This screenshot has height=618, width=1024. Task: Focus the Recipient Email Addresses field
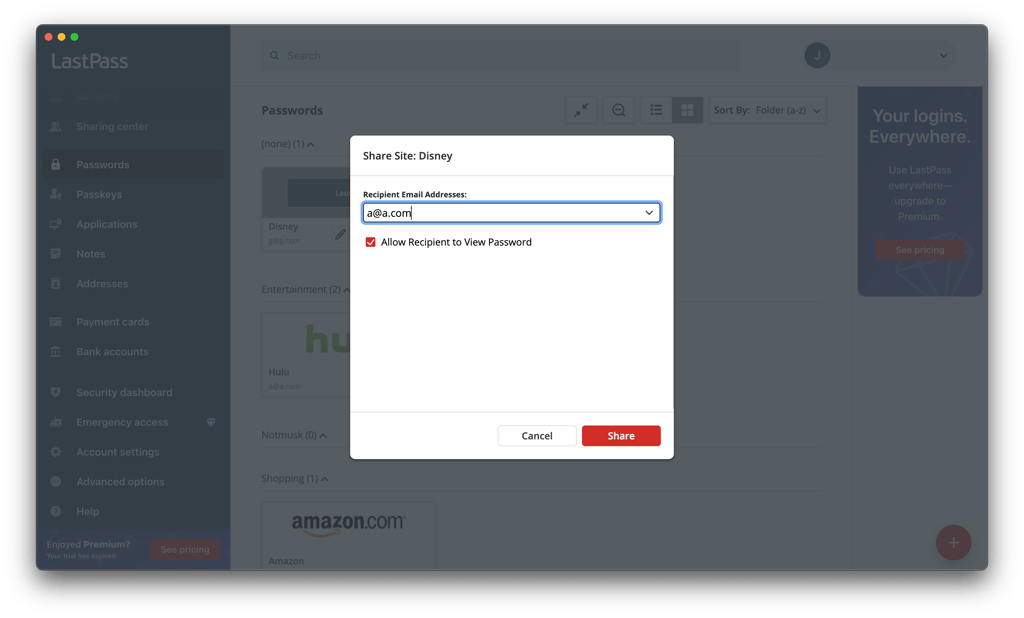tap(511, 212)
